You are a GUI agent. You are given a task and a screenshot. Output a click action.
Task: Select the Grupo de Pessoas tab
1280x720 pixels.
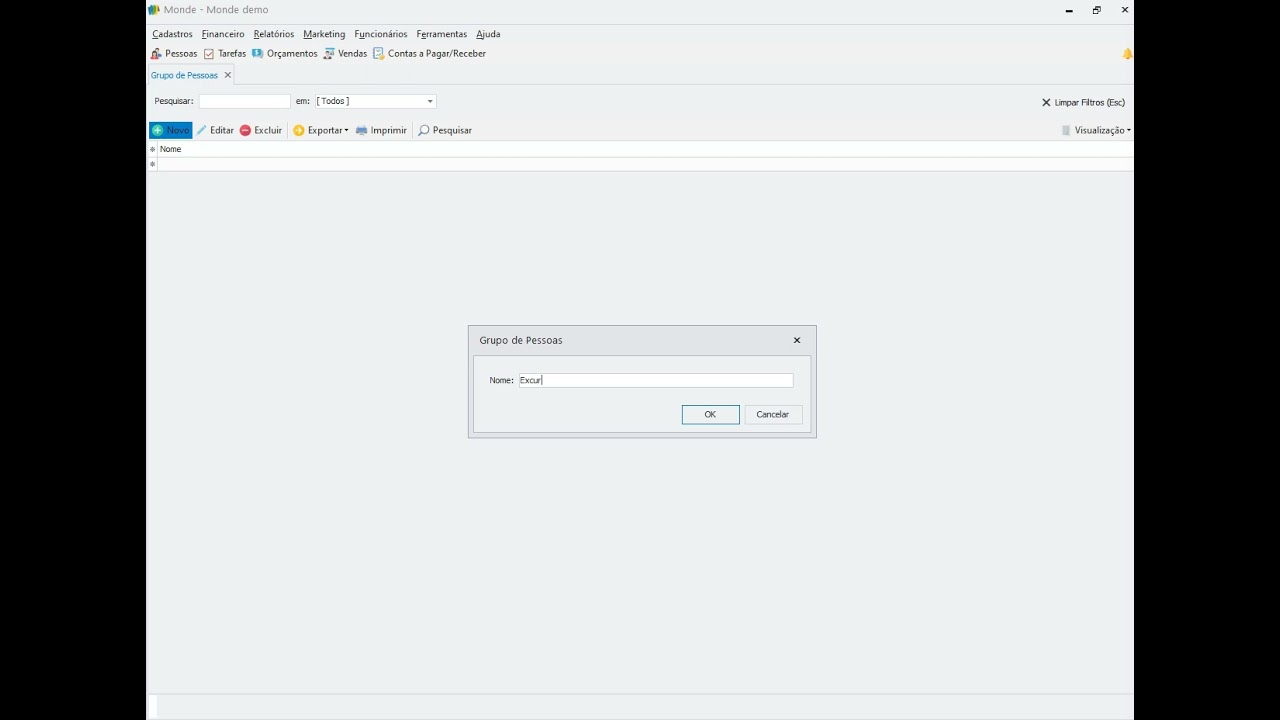click(x=184, y=75)
